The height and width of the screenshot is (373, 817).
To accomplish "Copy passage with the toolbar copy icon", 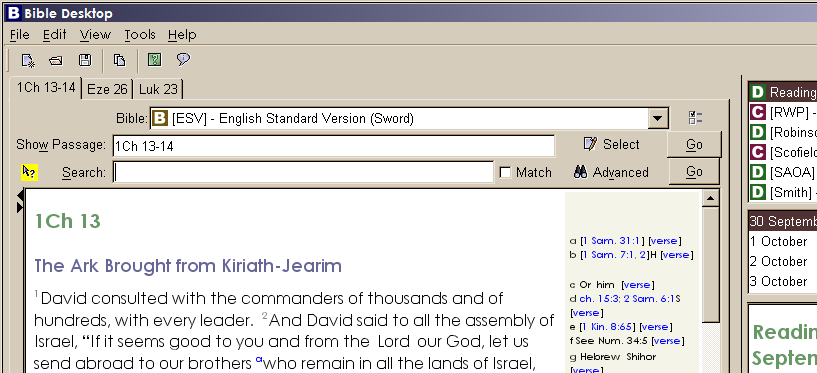I will point(119,60).
